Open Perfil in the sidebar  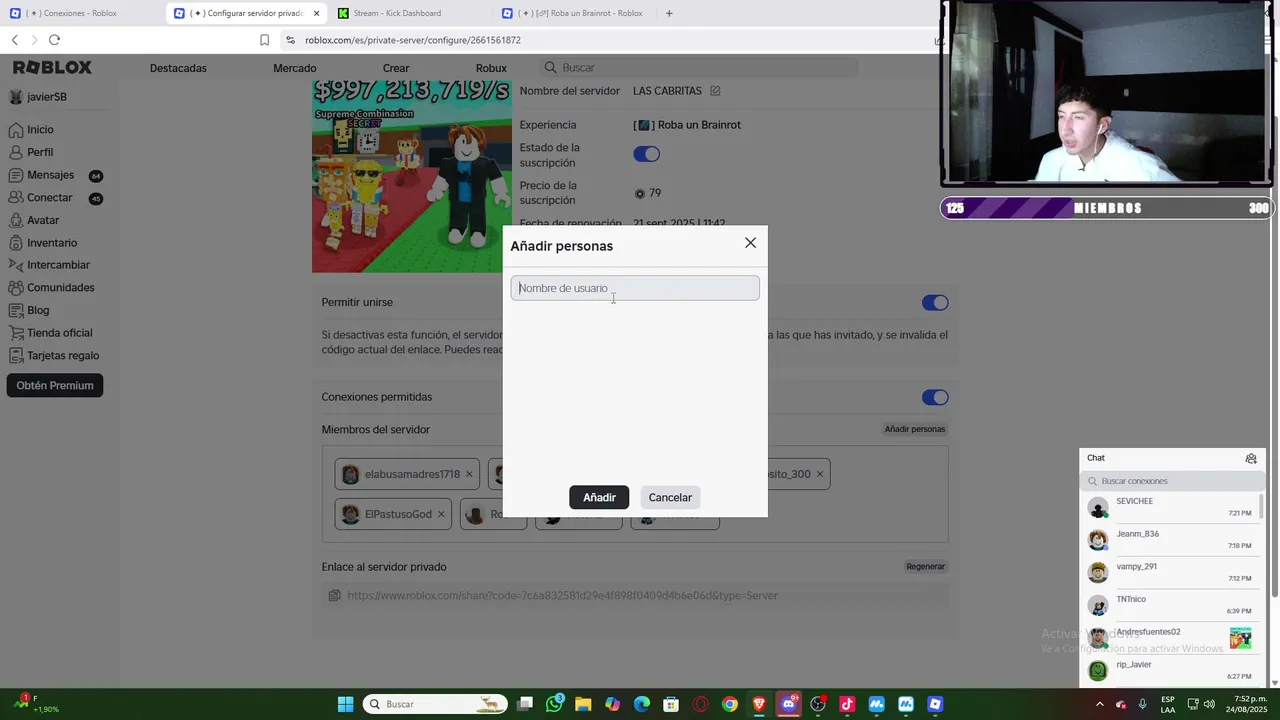pos(40,152)
